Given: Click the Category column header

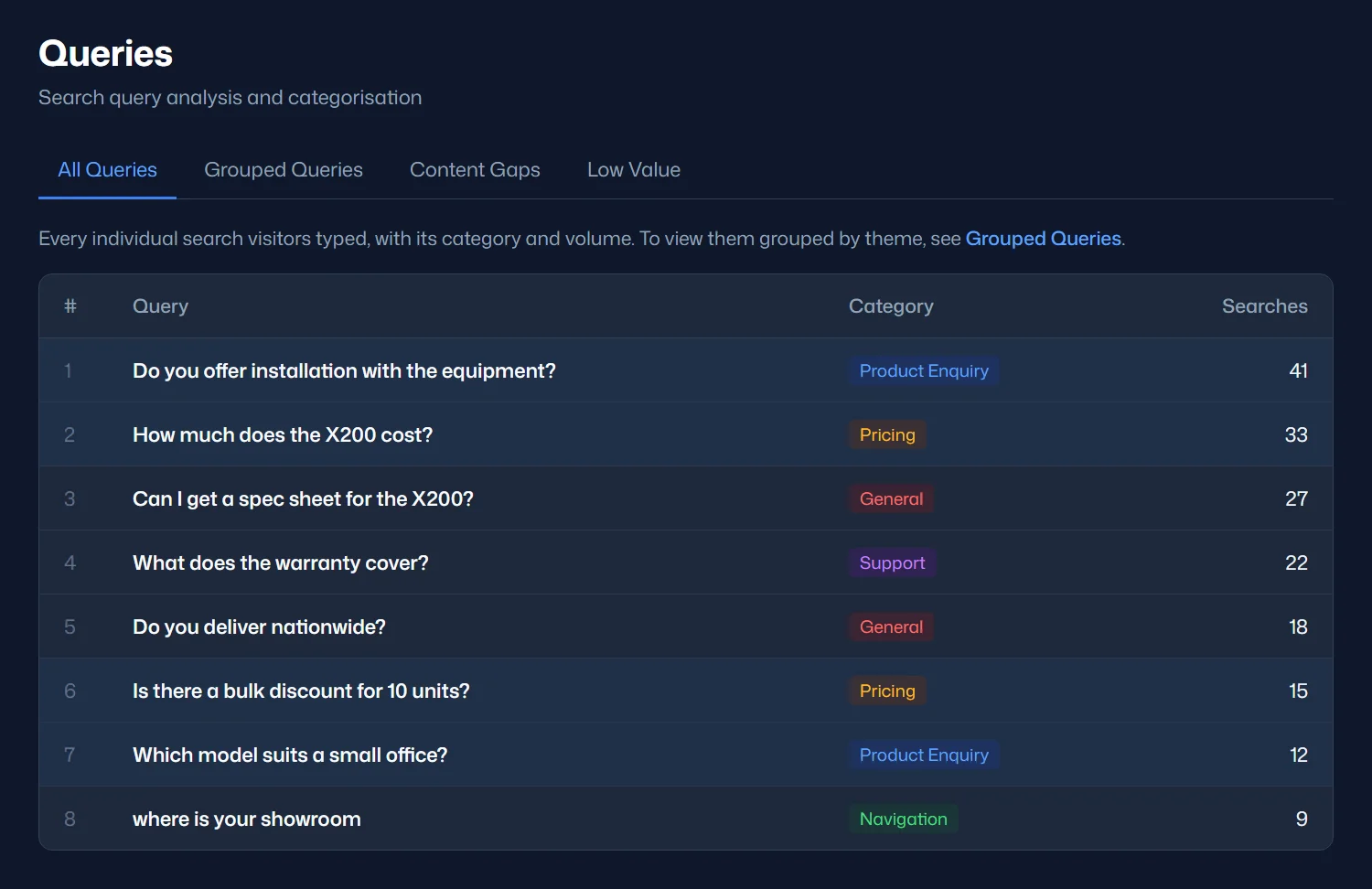Looking at the screenshot, I should [x=891, y=306].
